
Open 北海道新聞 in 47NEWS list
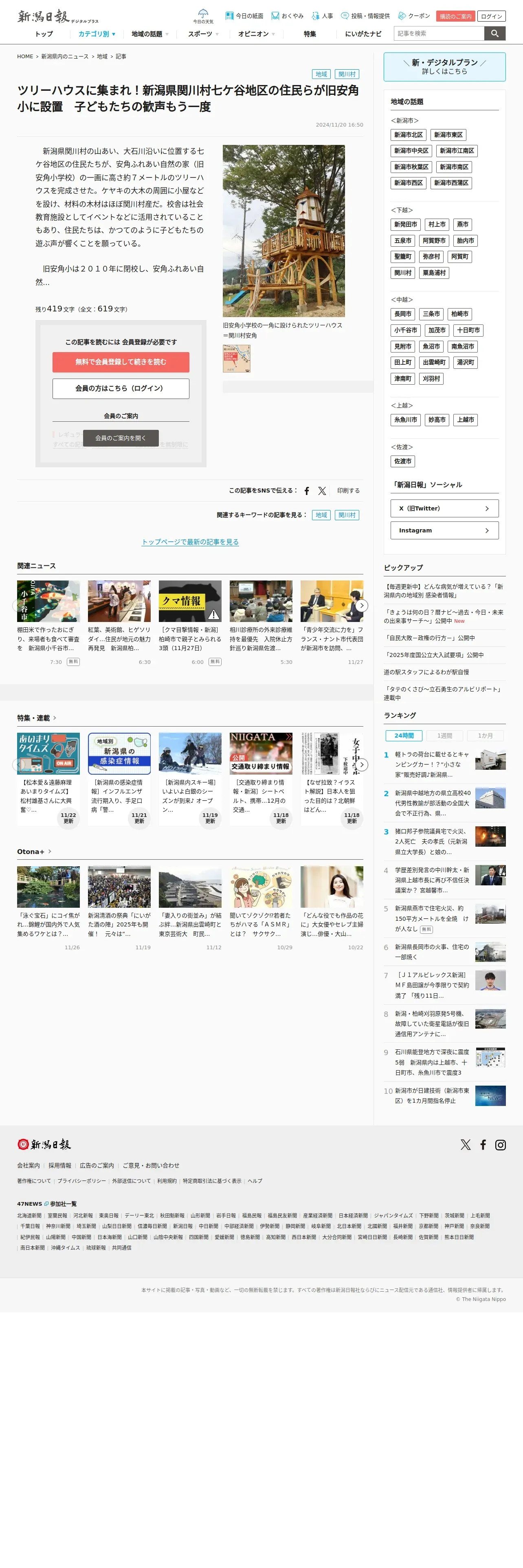coord(29,1215)
